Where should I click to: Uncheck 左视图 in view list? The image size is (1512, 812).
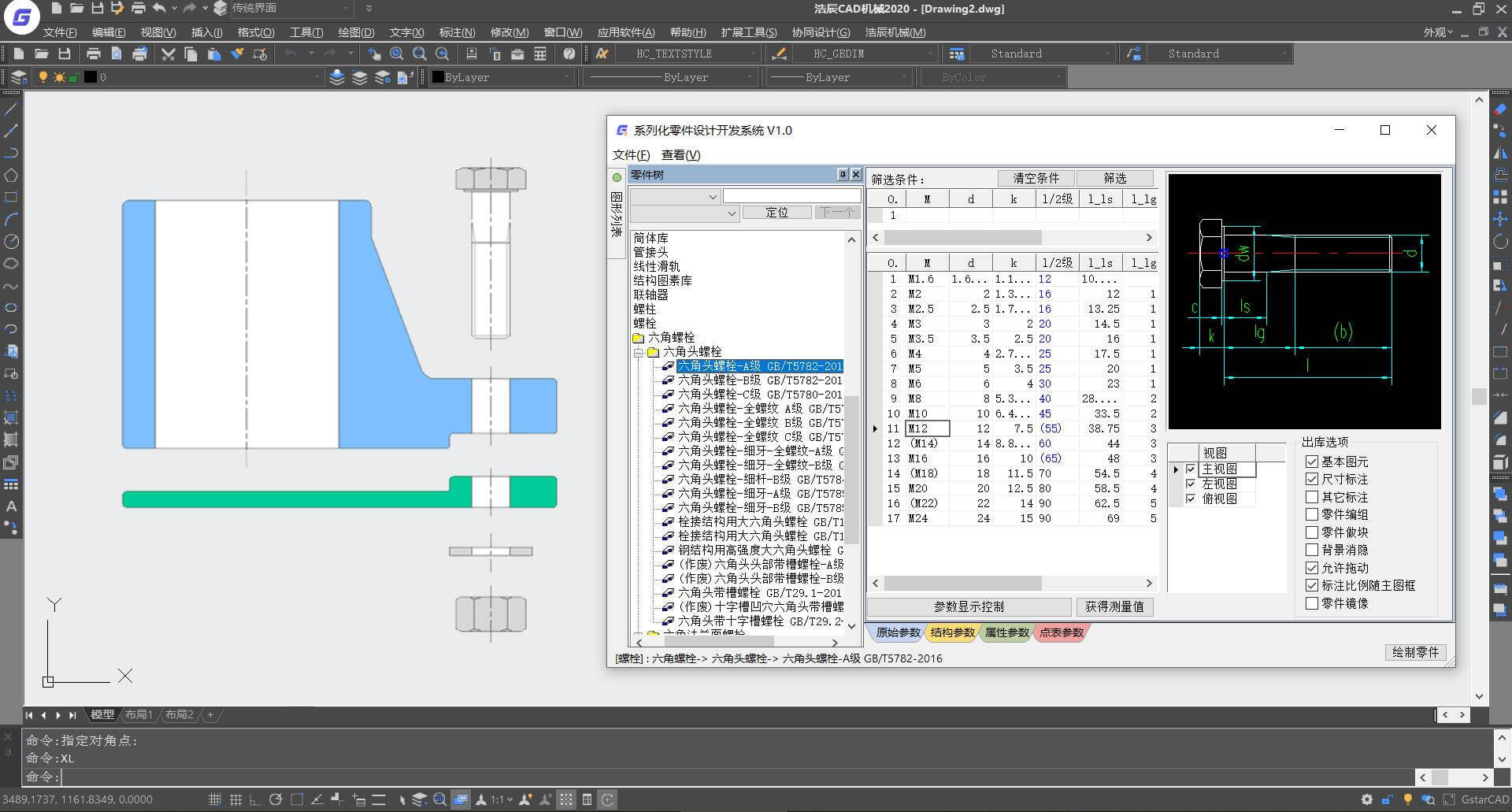tap(1191, 484)
